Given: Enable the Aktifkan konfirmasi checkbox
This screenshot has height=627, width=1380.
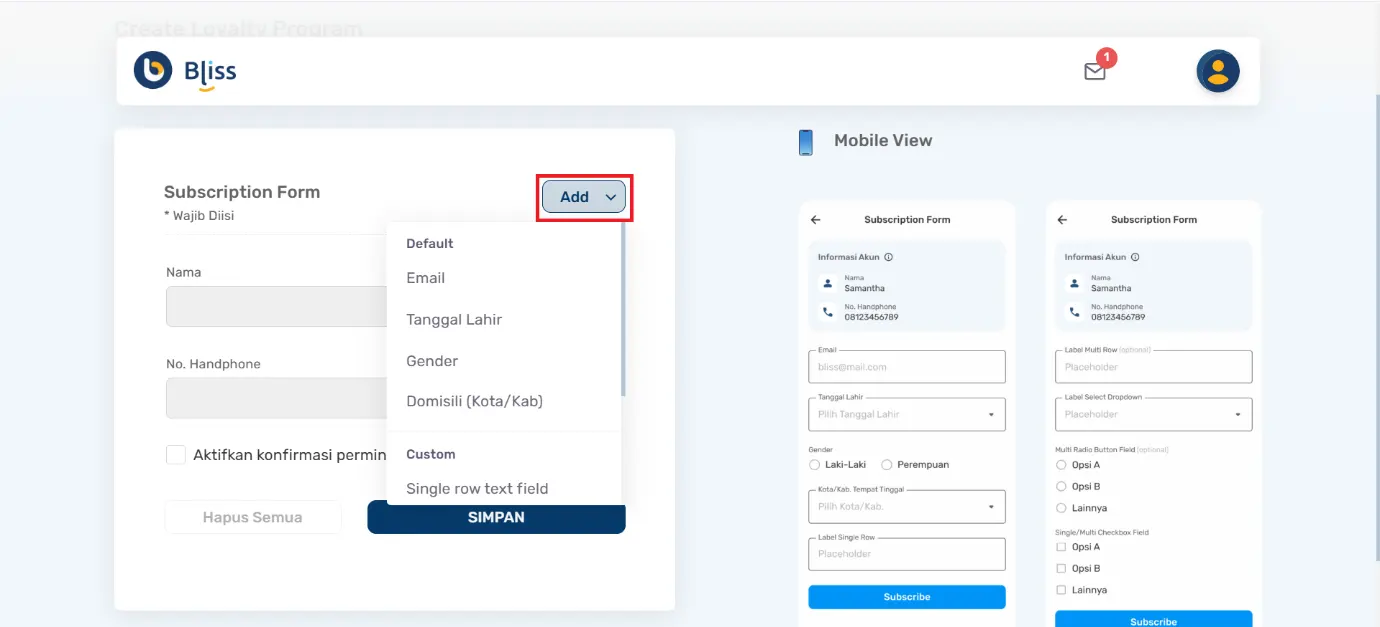Looking at the screenshot, I should click(x=176, y=454).
